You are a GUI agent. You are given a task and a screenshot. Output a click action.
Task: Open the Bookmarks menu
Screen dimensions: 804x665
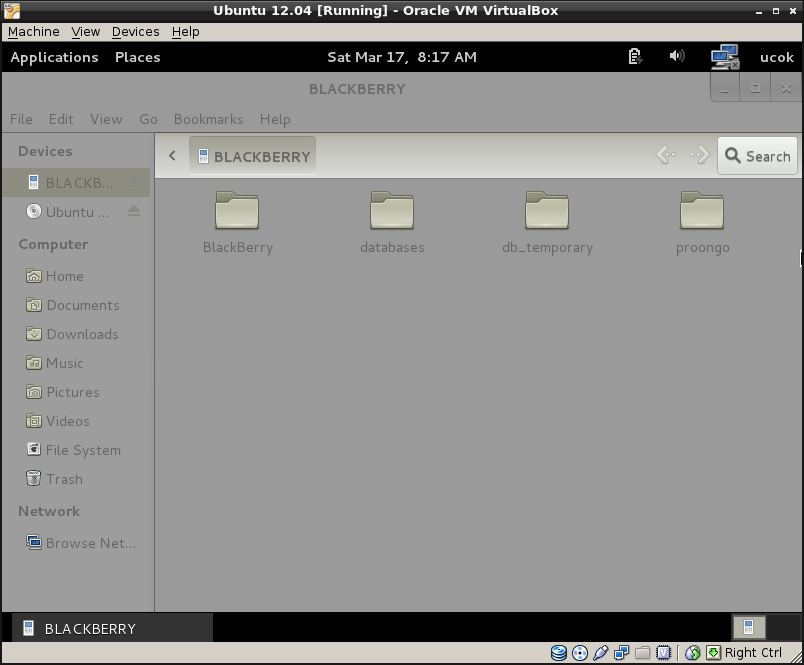click(x=208, y=119)
